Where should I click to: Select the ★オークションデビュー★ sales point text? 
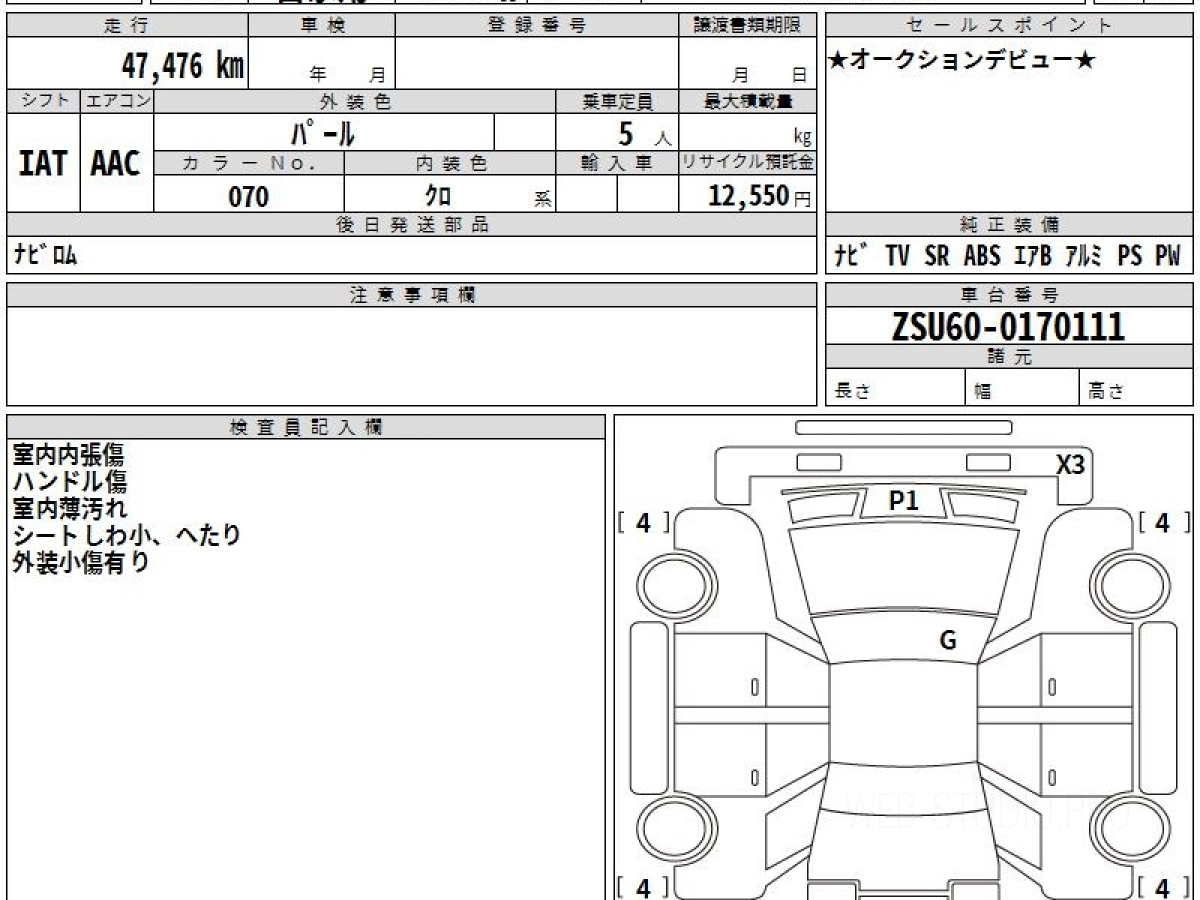click(963, 61)
